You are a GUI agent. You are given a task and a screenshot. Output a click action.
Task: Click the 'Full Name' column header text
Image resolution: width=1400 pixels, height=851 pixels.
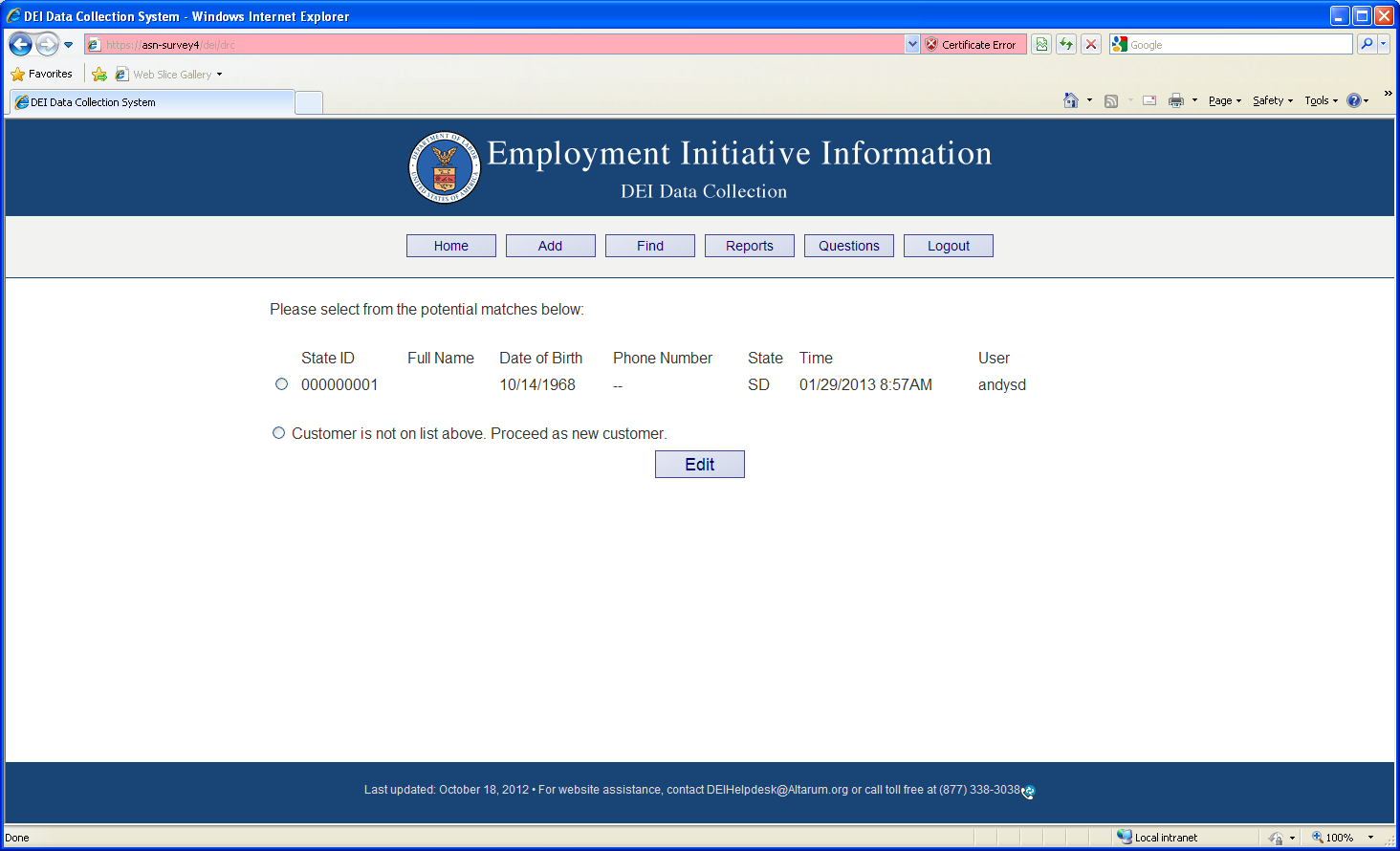click(x=441, y=358)
